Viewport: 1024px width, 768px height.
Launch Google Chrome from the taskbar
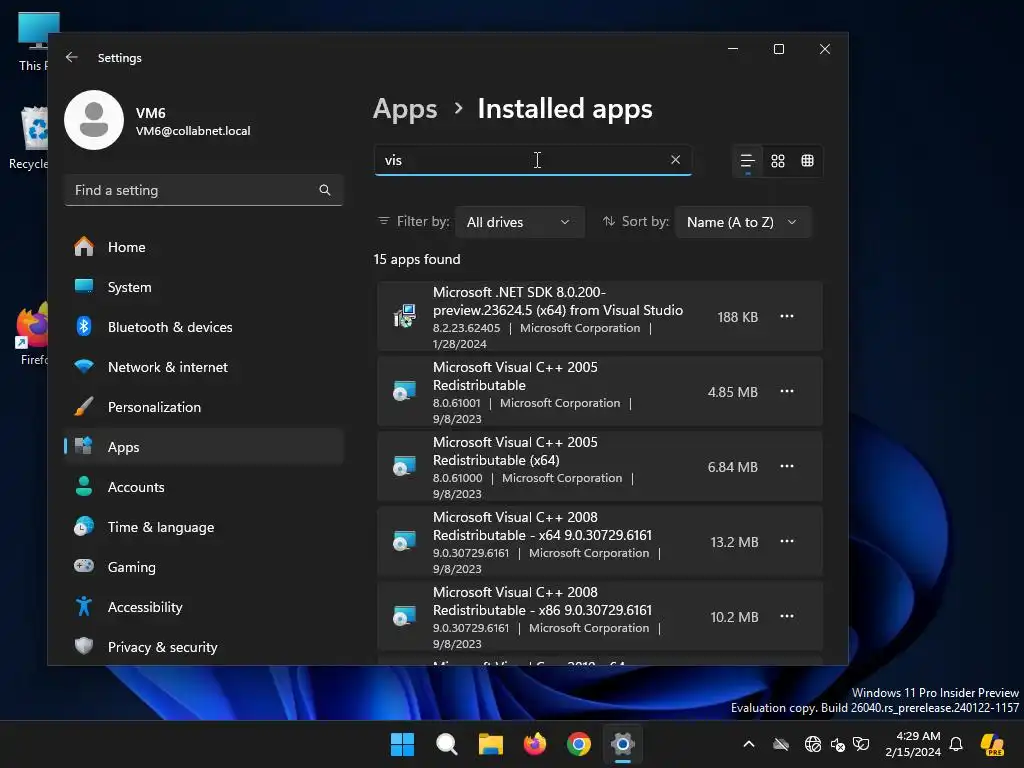(x=579, y=744)
